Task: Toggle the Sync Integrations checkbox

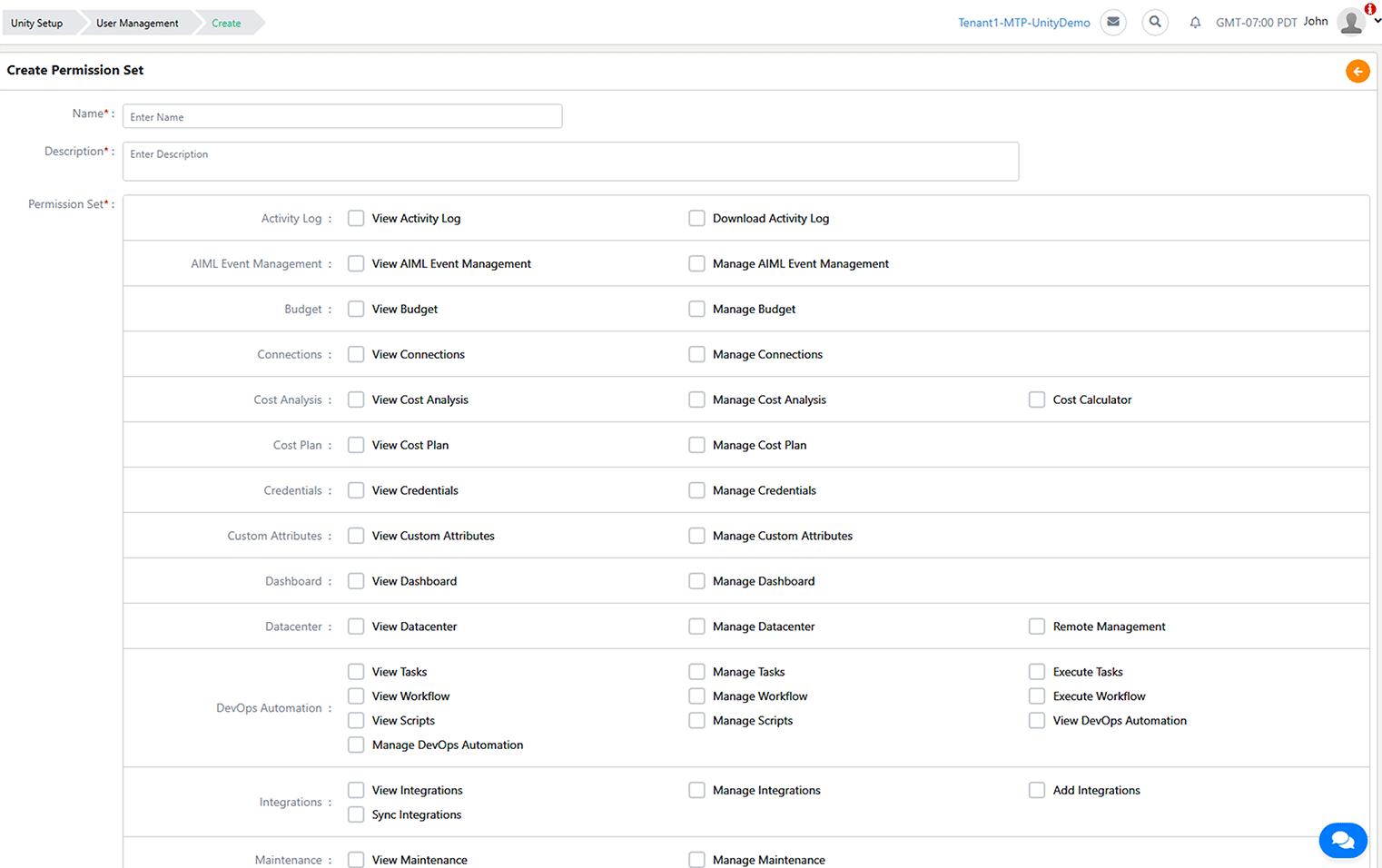Action: tap(356, 814)
